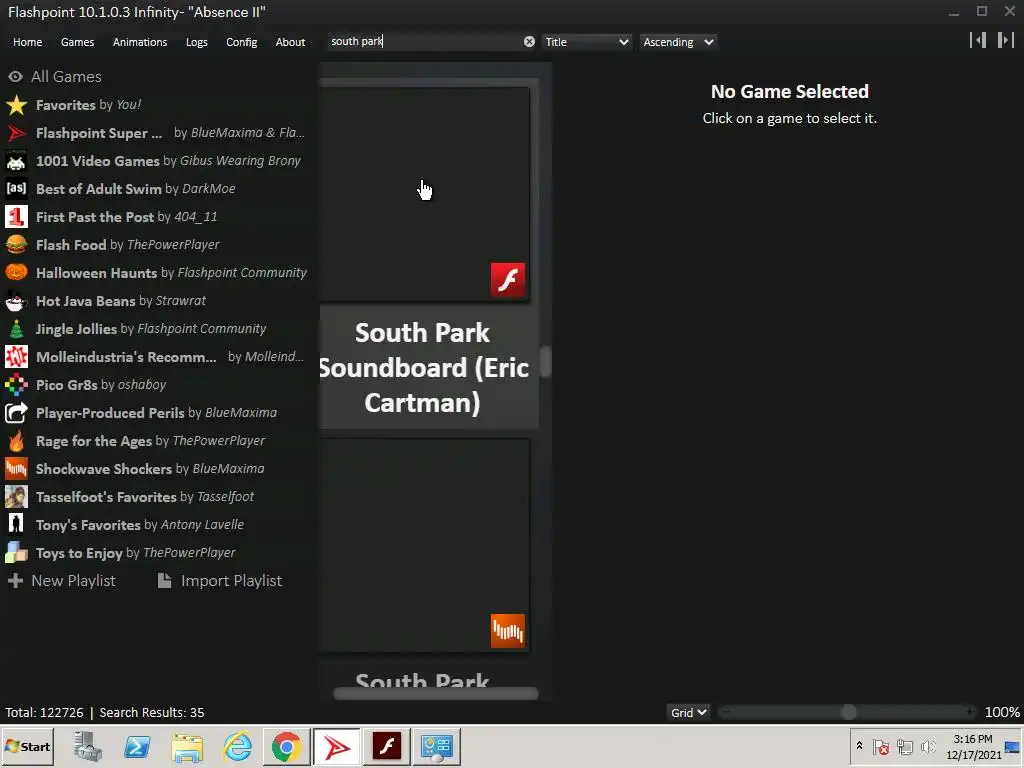Open the Ascending sort order dropdown
Screen dimensions: 1024x768
[678, 42]
